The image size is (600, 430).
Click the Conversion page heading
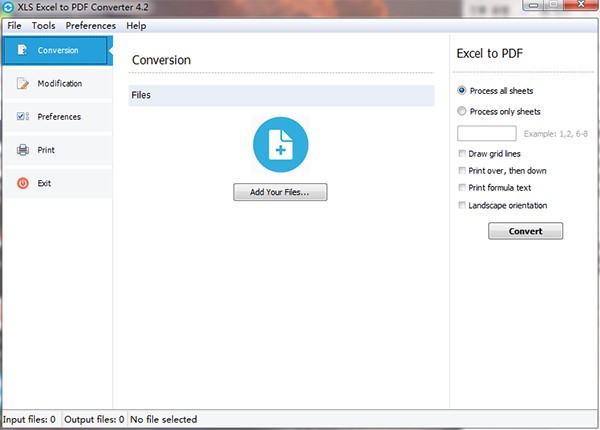(161, 60)
